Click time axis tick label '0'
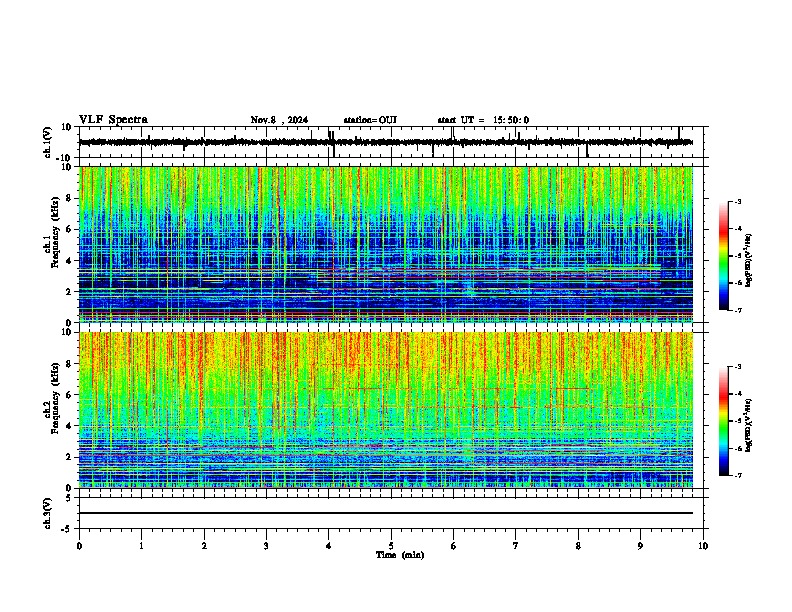The image size is (792, 612). [x=79, y=545]
